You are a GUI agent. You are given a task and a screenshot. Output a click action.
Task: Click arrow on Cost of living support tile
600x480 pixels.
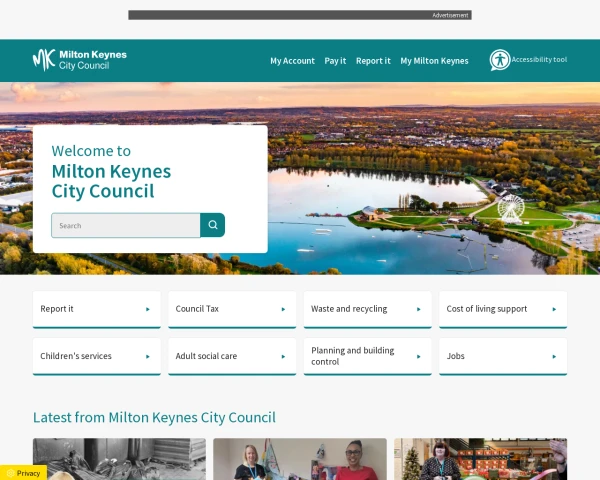554,309
